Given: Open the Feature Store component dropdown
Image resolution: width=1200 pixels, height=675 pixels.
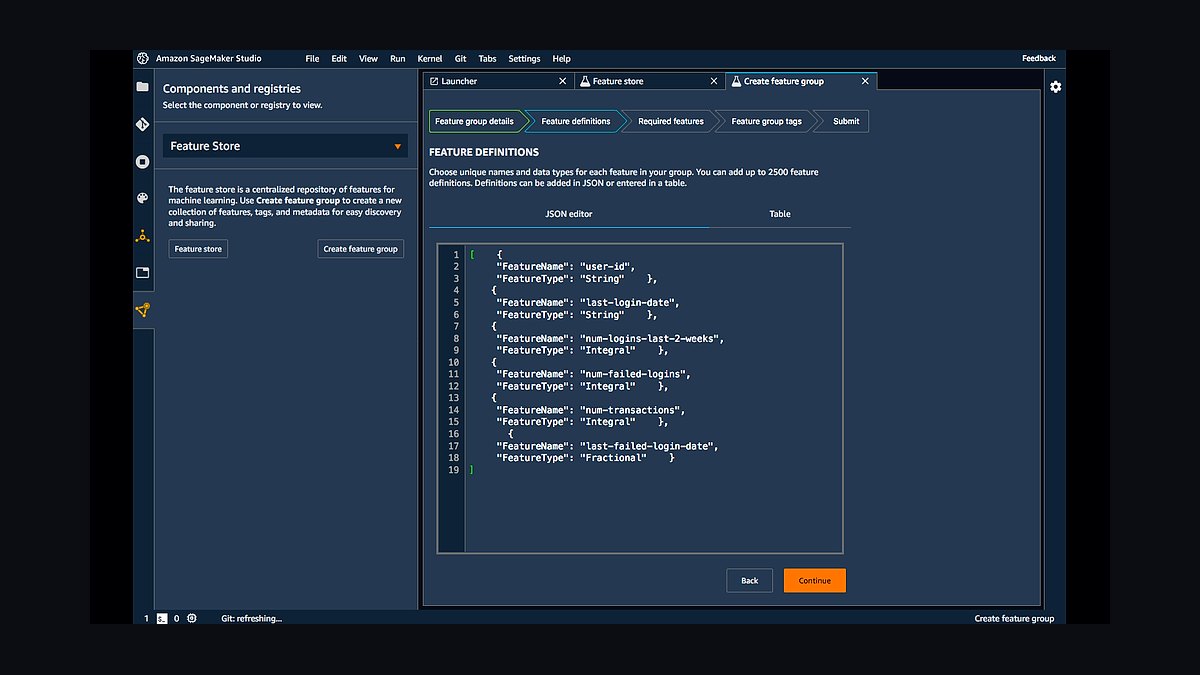Looking at the screenshot, I should pos(285,146).
